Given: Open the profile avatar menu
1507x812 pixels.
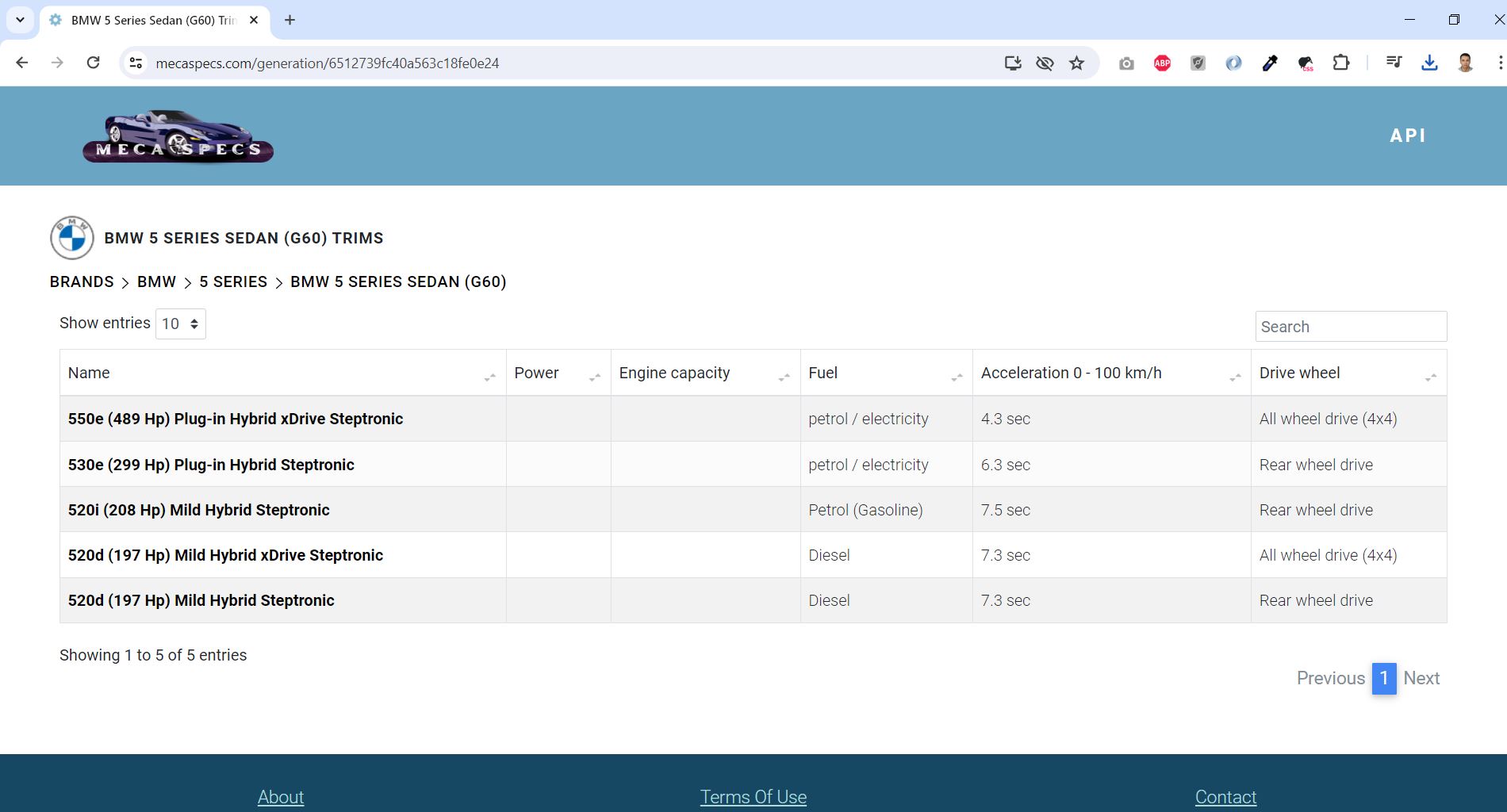Looking at the screenshot, I should pos(1465,63).
